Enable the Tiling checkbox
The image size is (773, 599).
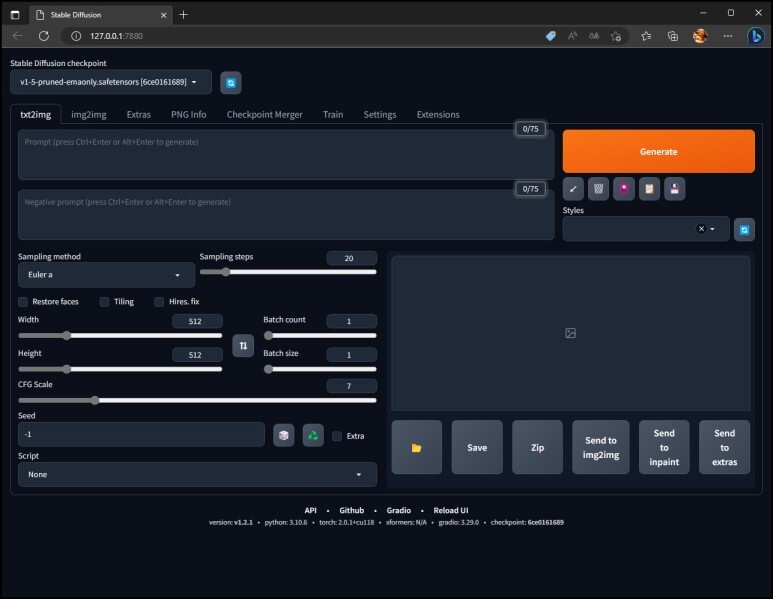(x=105, y=302)
